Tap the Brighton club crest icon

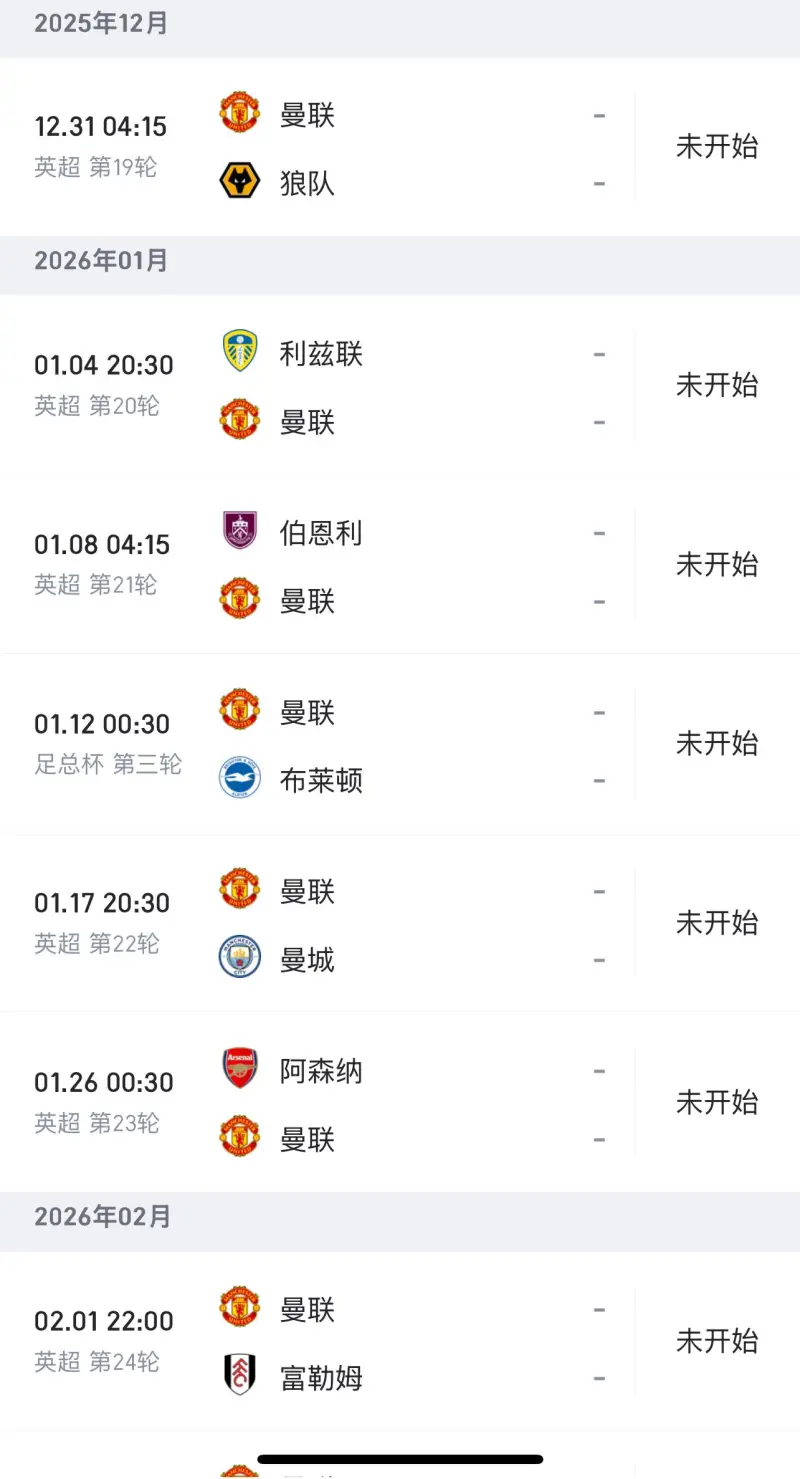click(240, 779)
